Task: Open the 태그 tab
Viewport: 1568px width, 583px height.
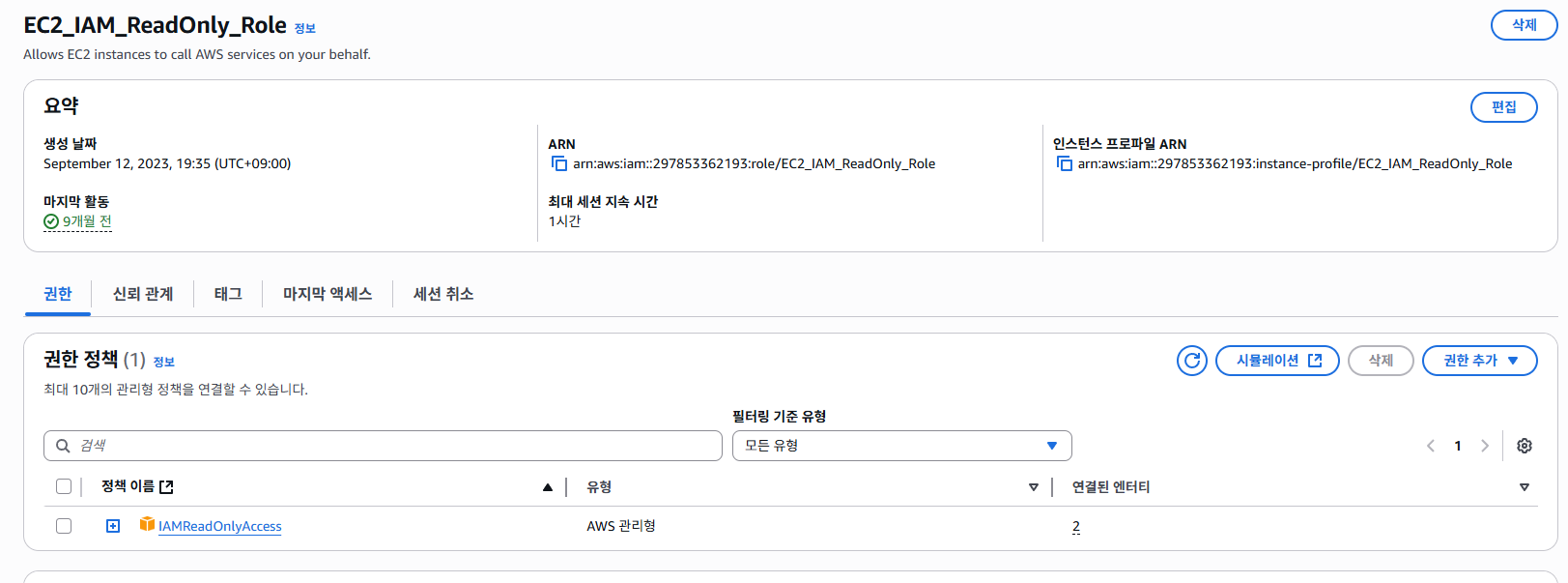Action: (228, 294)
